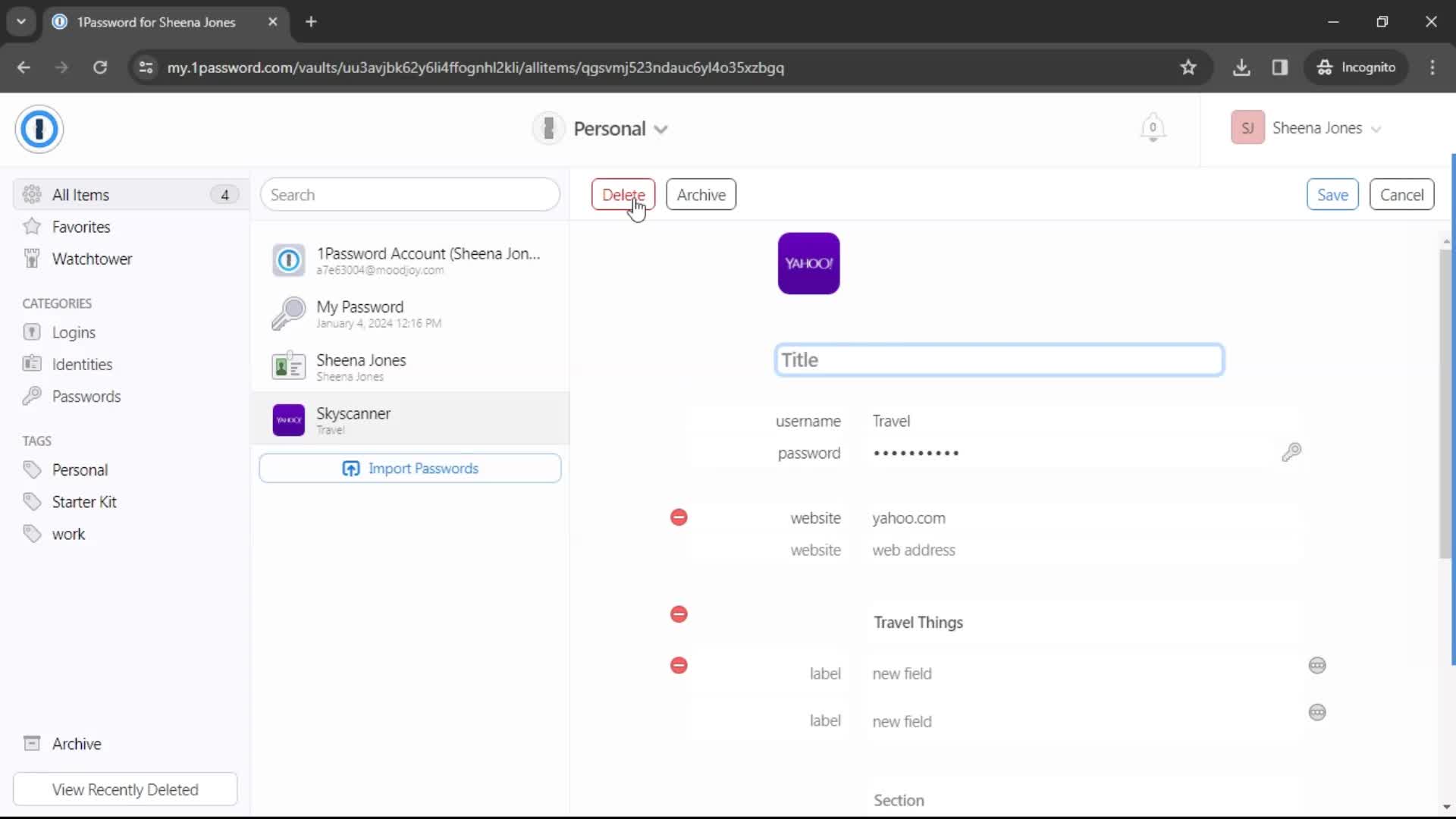
Task: Remove the yahoo.com website field
Action: point(679,517)
